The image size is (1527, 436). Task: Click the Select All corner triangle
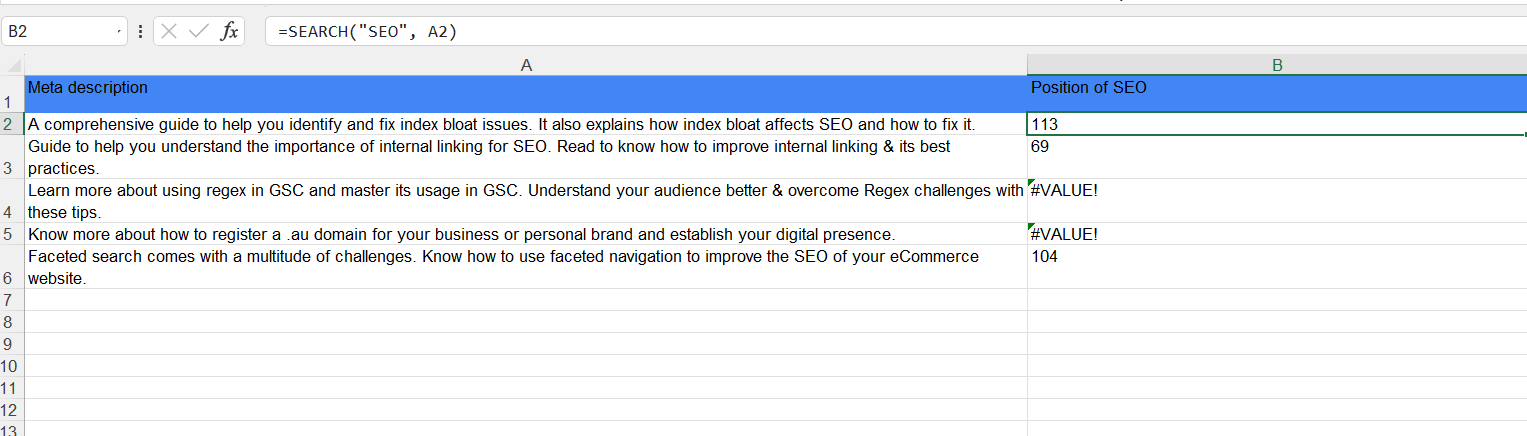tap(13, 65)
